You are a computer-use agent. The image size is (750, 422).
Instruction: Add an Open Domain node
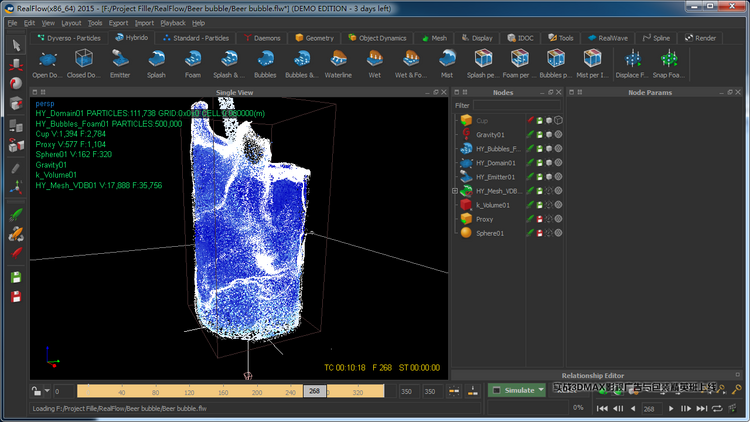pyautogui.click(x=47, y=64)
